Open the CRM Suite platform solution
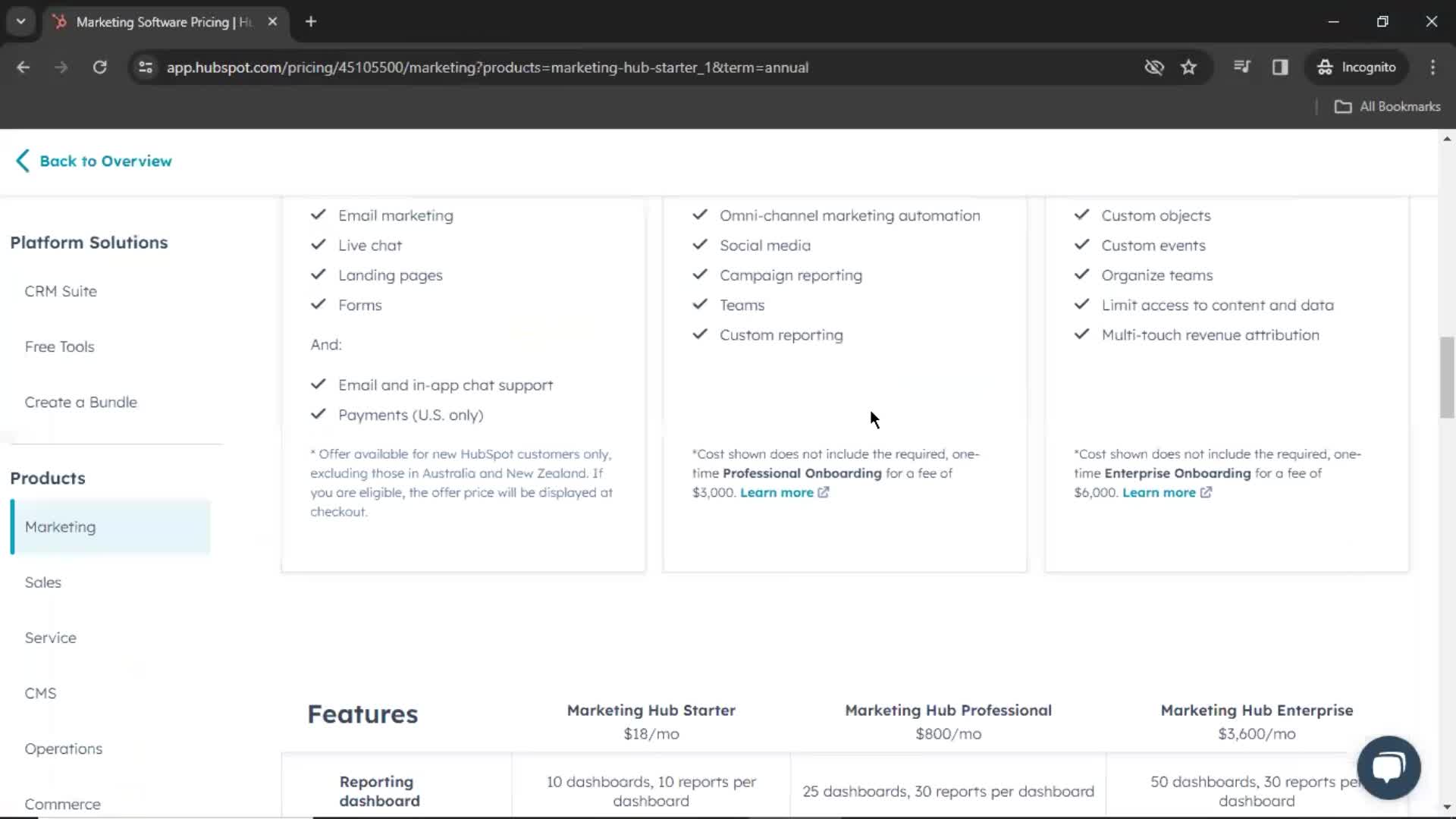This screenshot has height=819, width=1456. click(60, 290)
